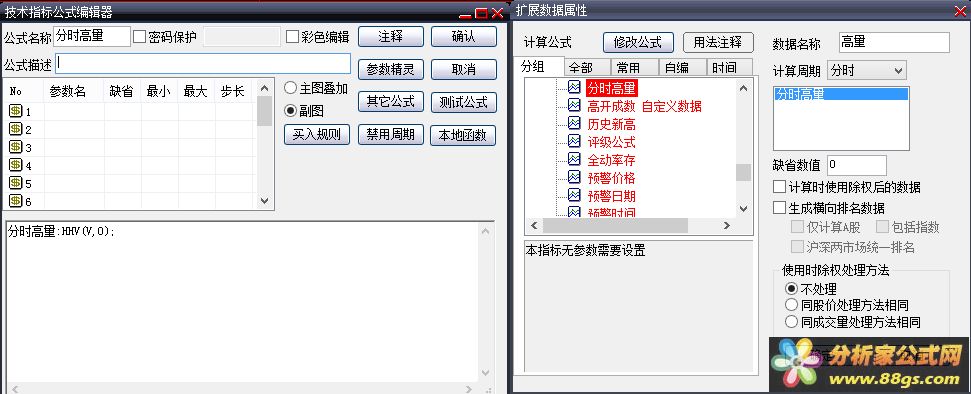Click the chart icon beside 评级公式
Viewport: 971px width, 394px height.
(x=574, y=141)
